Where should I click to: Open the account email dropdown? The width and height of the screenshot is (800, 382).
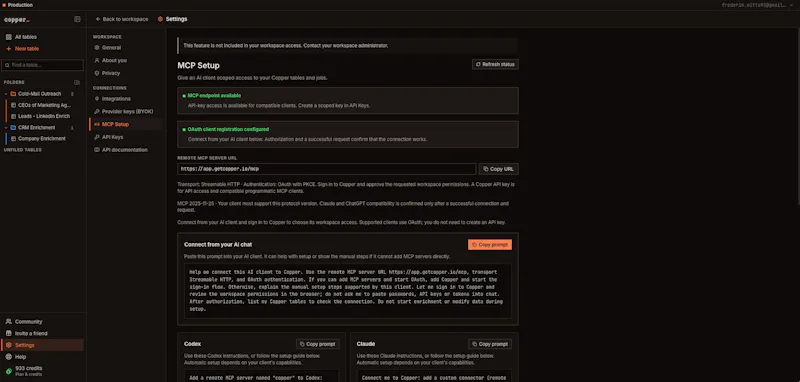pos(757,5)
